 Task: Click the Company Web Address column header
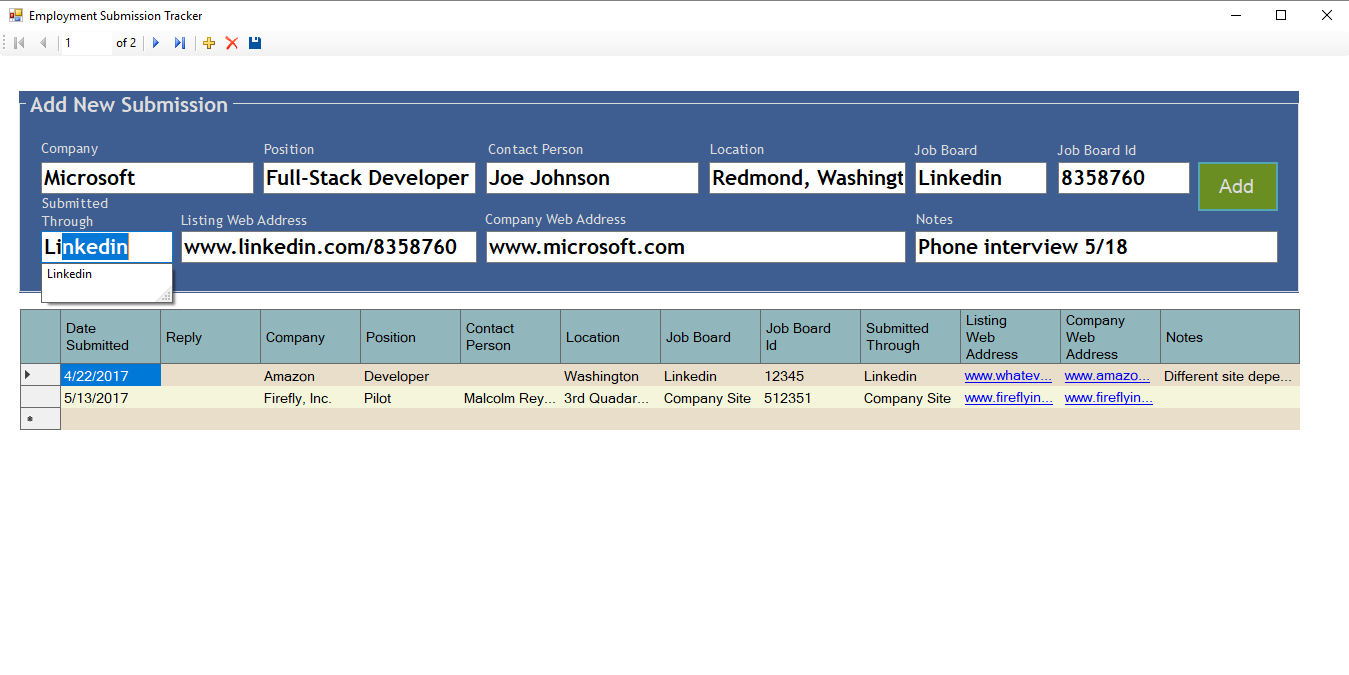[1110, 337]
